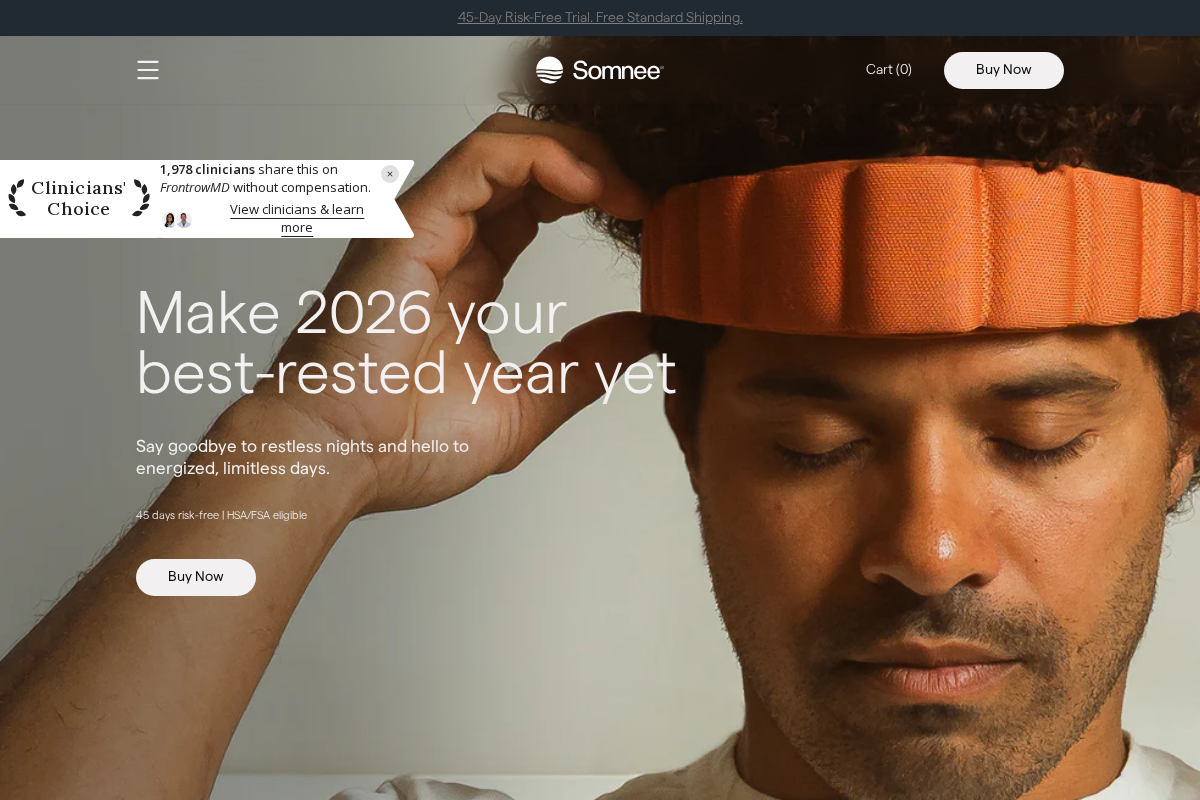Click the right laurel icon of the badge
1200x800 pixels.
click(141, 198)
